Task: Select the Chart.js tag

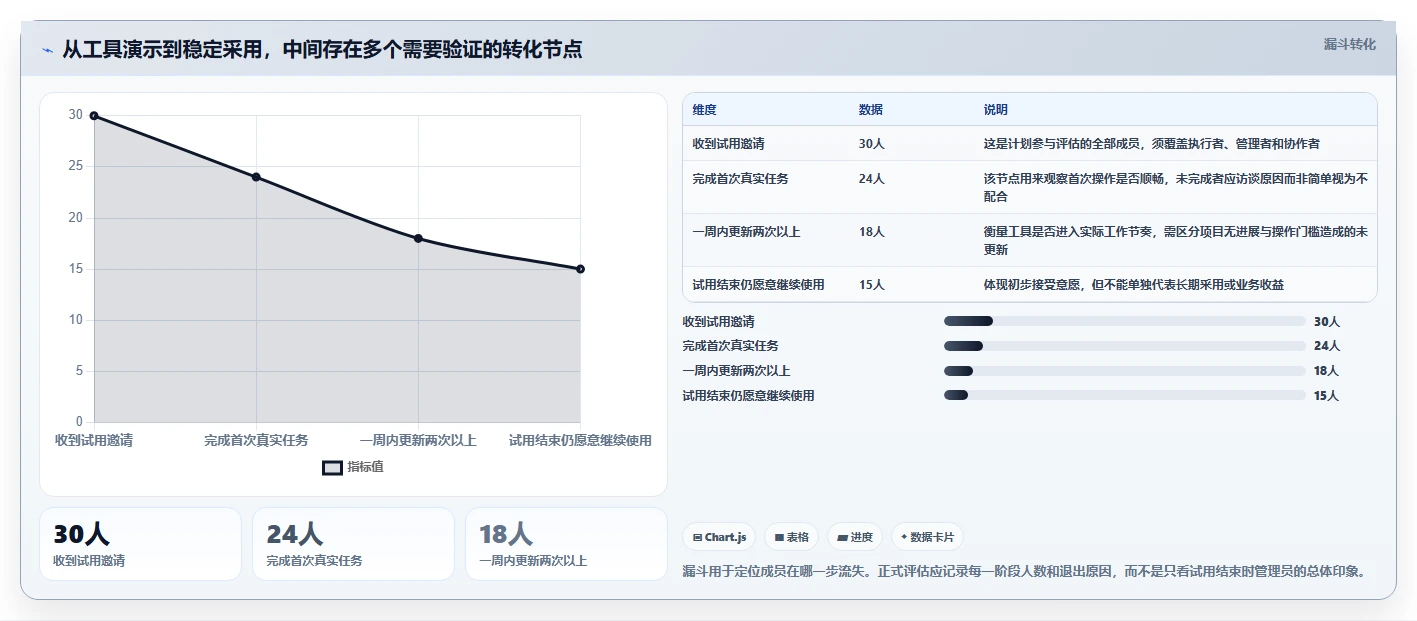Action: pos(719,537)
